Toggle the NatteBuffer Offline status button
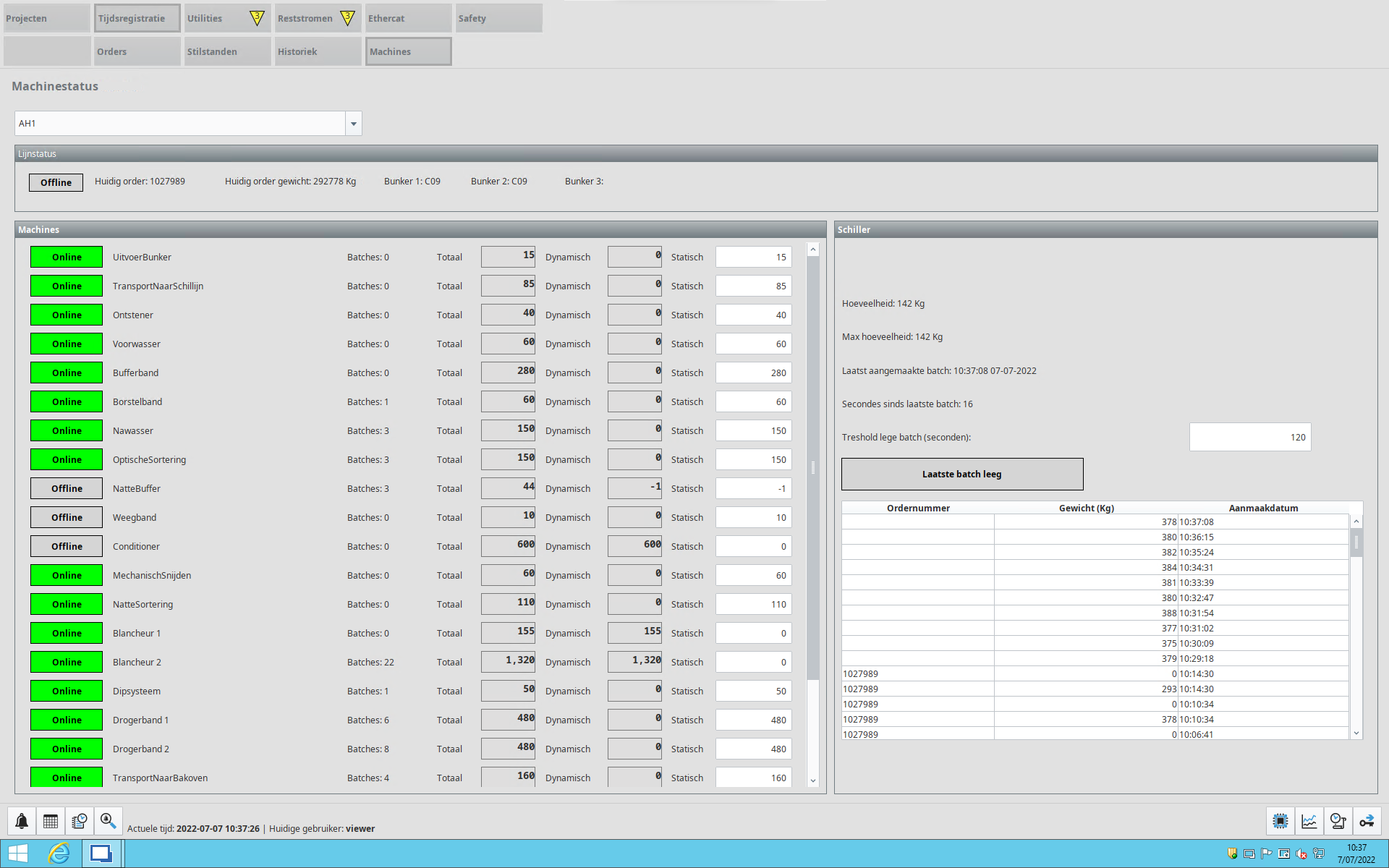 pyautogui.click(x=67, y=488)
